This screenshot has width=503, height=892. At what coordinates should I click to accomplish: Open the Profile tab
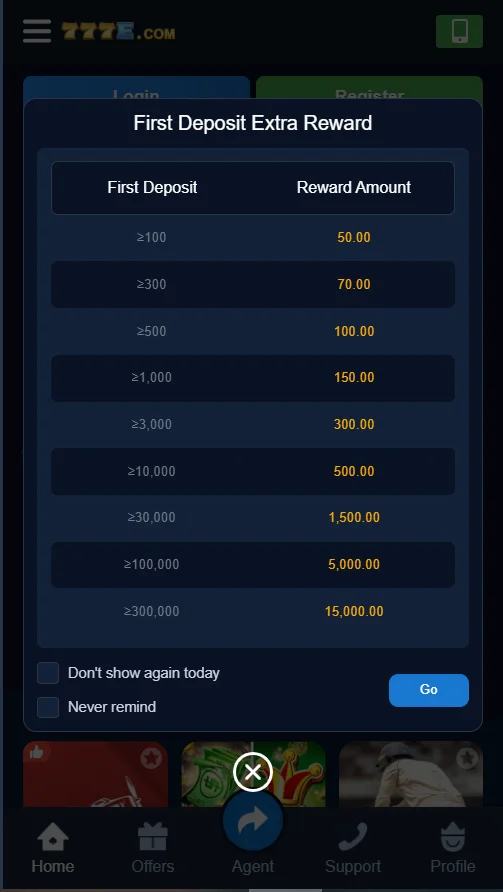[453, 848]
